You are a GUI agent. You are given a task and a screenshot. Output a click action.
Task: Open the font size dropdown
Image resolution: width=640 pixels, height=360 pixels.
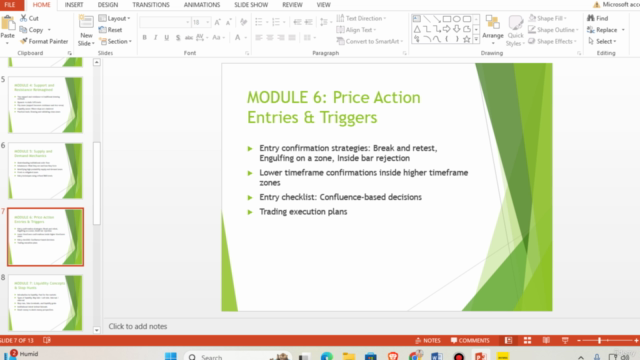(x=207, y=22)
